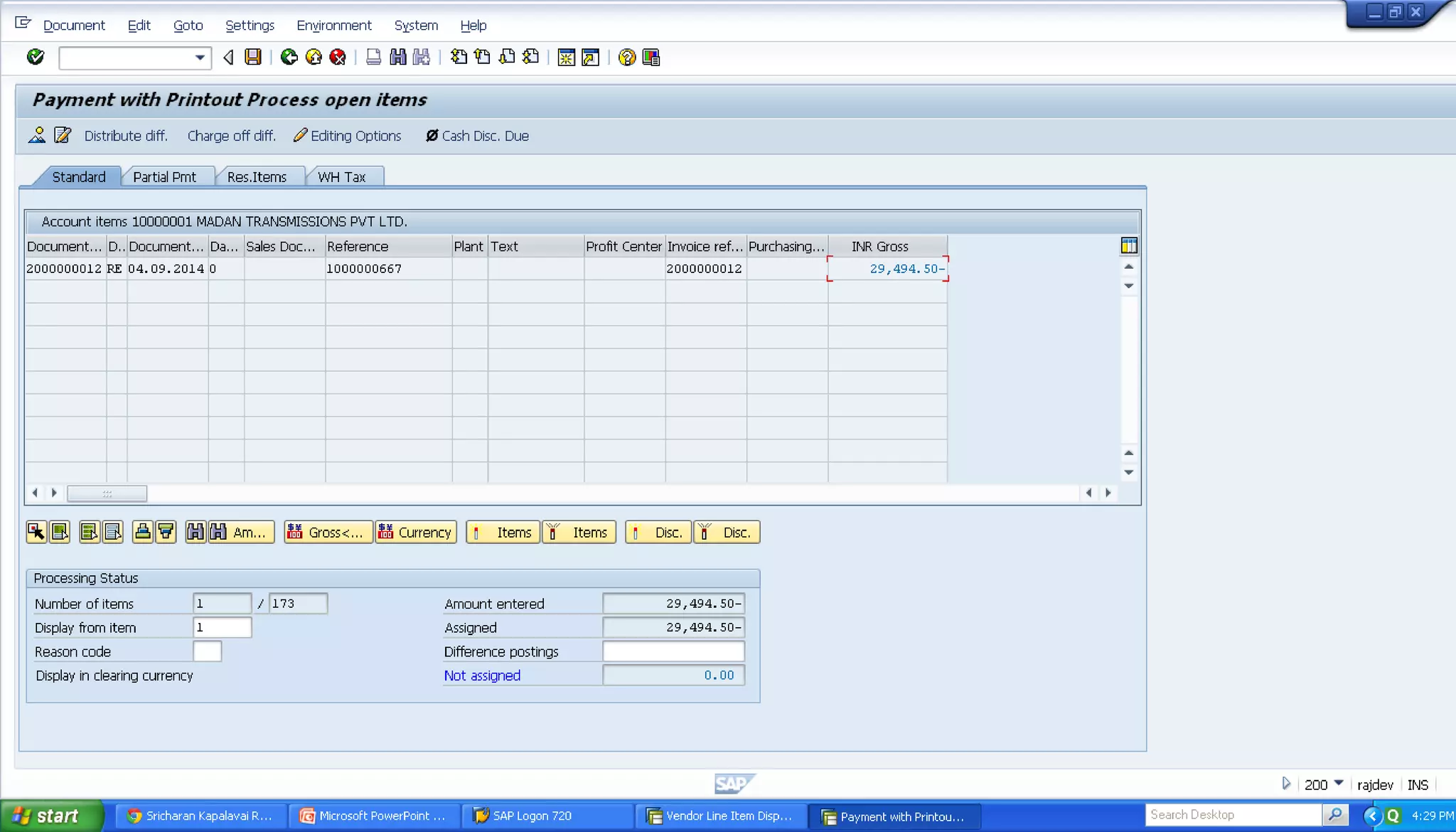Click the Windows start button
This screenshot has width=1456, height=832.
pos(52,816)
